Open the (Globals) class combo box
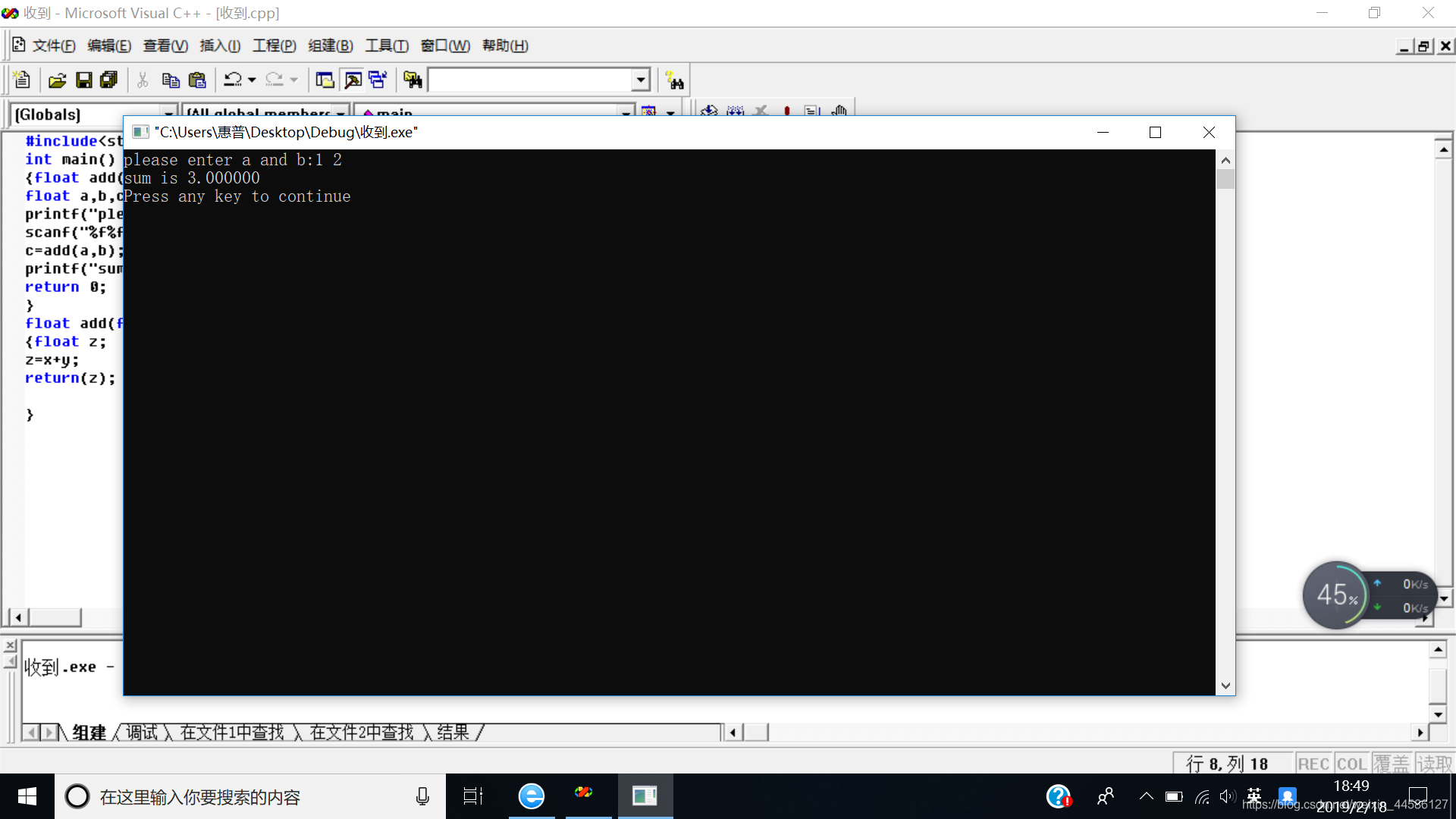 [95, 114]
